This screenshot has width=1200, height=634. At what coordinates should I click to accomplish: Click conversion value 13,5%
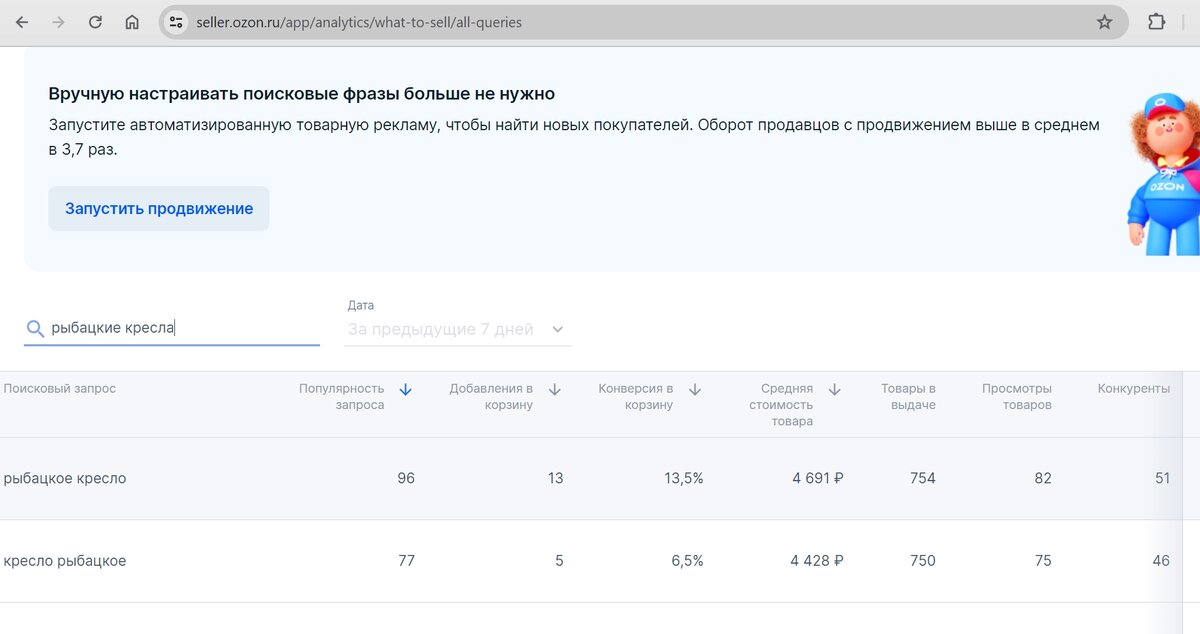684,478
